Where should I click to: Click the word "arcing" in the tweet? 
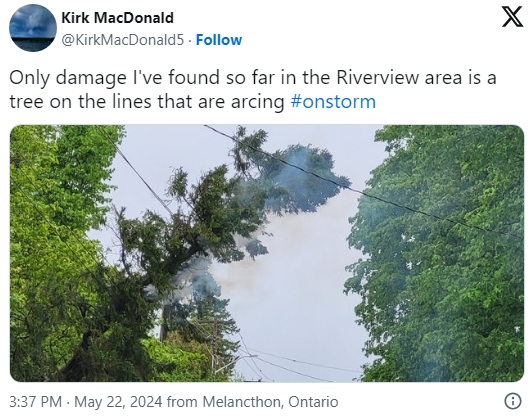pyautogui.click(x=257, y=102)
